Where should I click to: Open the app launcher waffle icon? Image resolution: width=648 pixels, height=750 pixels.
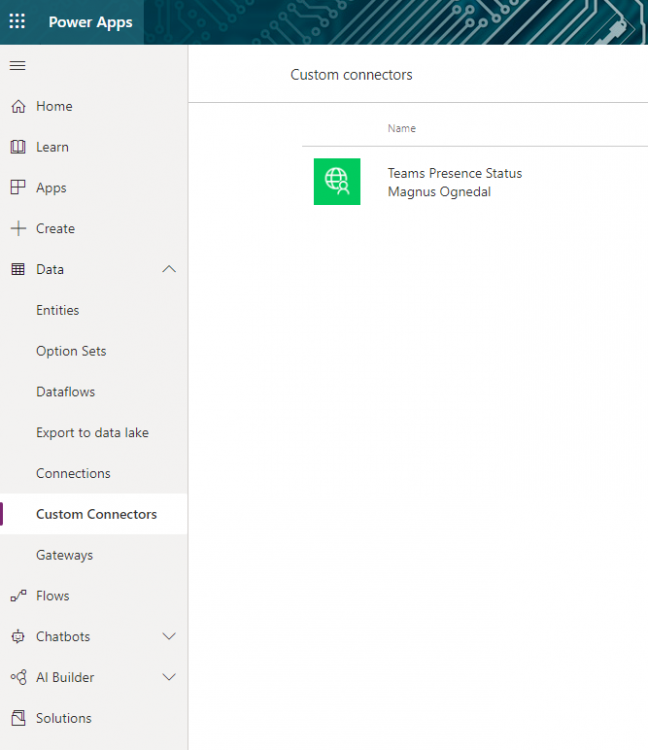pos(17,22)
